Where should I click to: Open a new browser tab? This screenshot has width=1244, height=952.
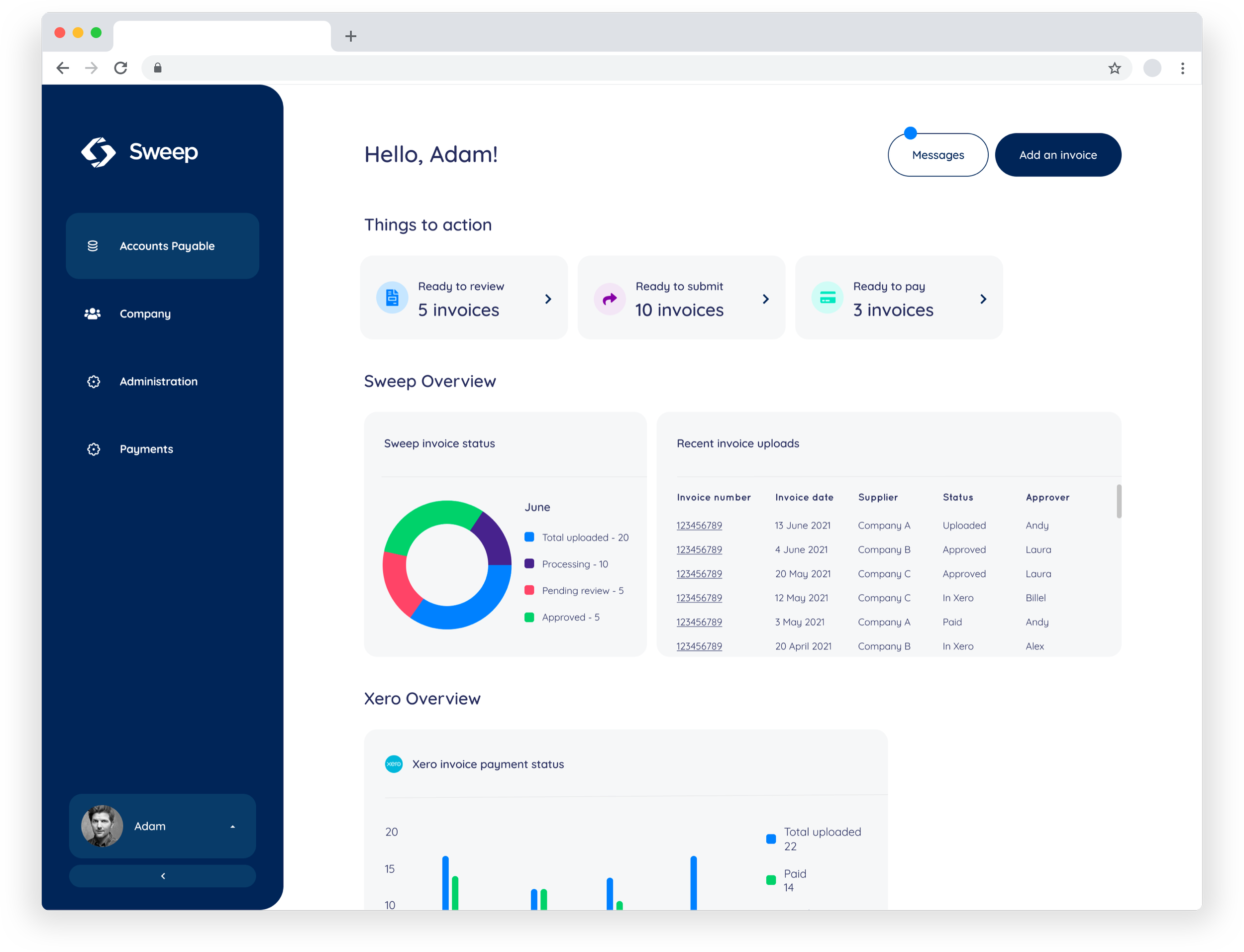(x=351, y=36)
